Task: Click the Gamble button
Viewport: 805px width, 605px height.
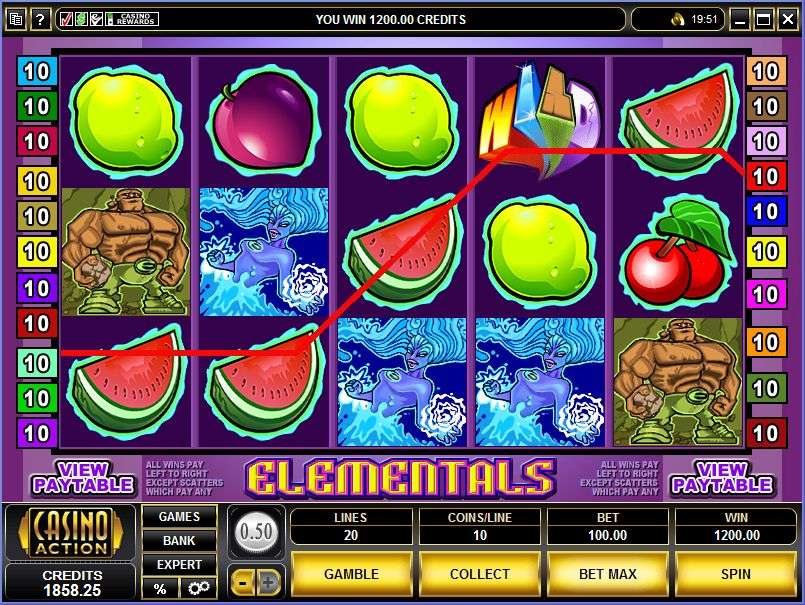Action: 352,574
